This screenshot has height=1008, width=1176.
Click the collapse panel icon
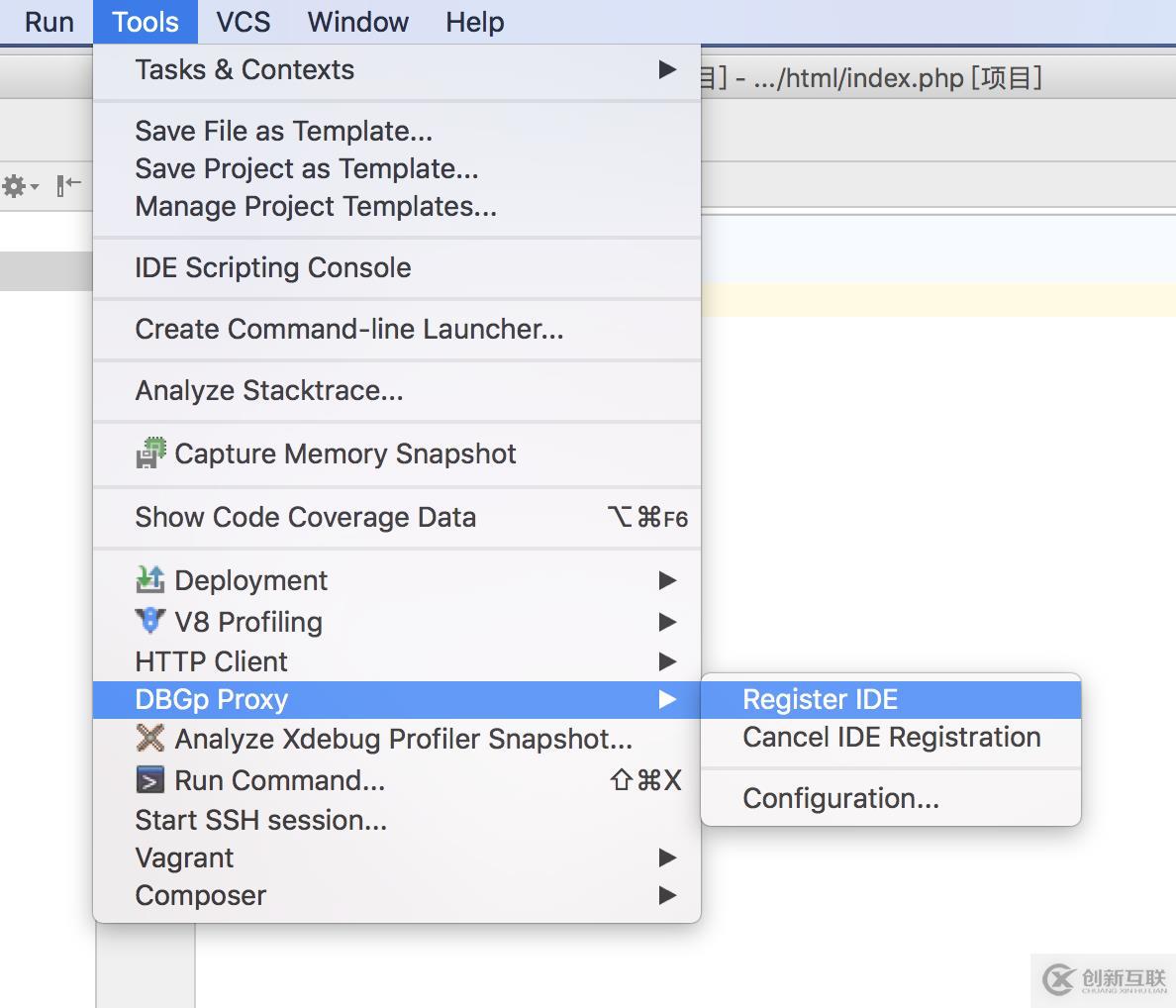tap(68, 184)
